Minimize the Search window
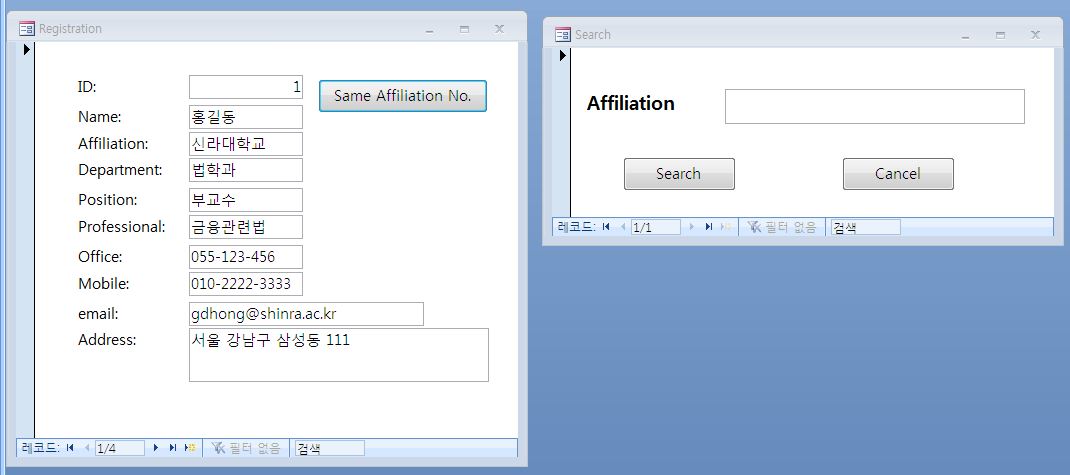Image resolution: width=1070 pixels, height=475 pixels. pyautogui.click(x=966, y=35)
